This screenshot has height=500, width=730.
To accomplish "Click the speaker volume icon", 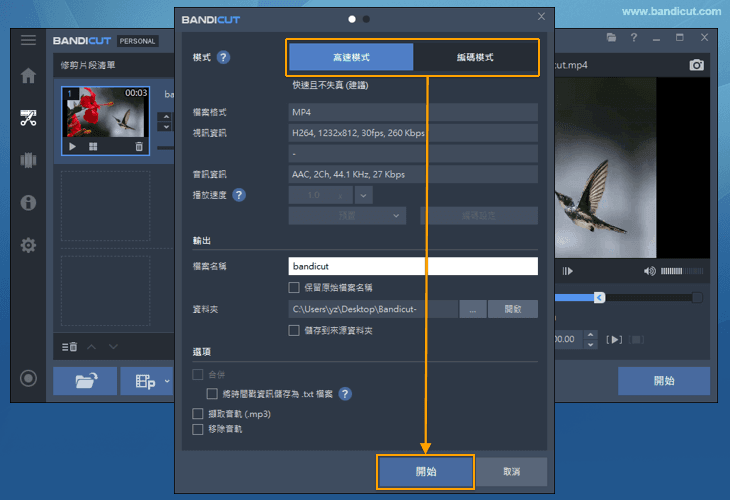I will (649, 271).
